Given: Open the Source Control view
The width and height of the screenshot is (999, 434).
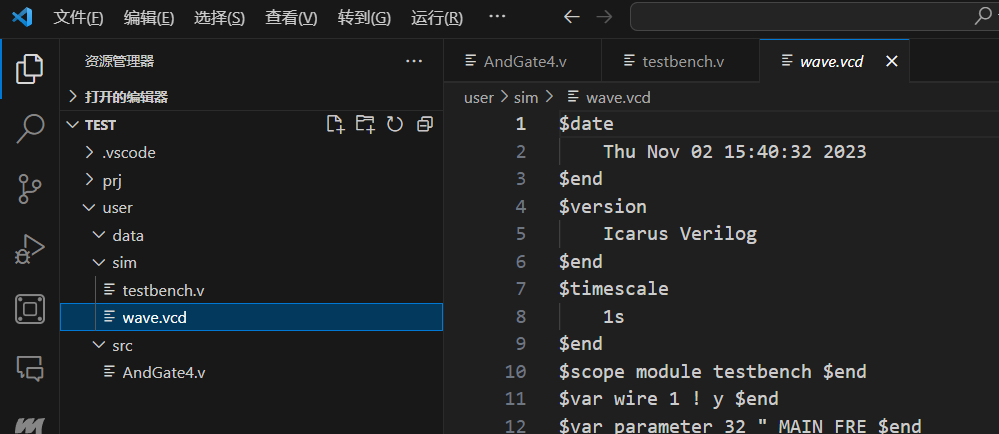Looking at the screenshot, I should click(30, 187).
